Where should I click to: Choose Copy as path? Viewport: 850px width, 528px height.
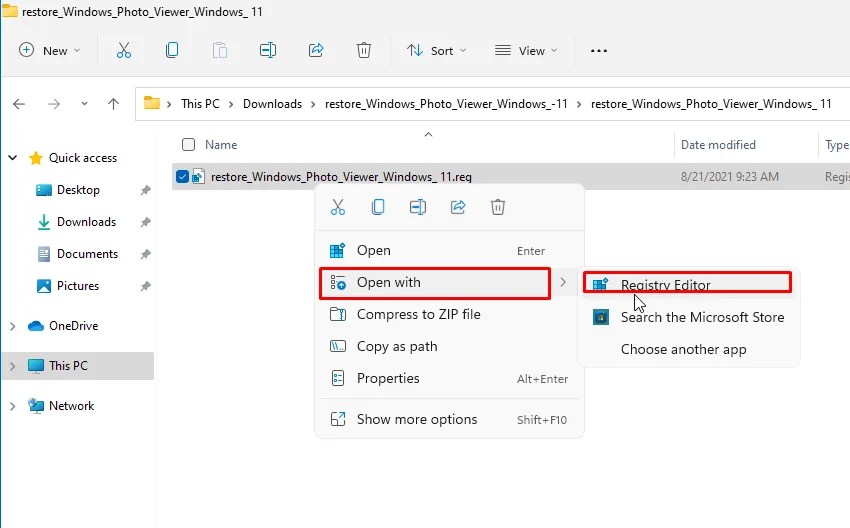tap(449, 346)
